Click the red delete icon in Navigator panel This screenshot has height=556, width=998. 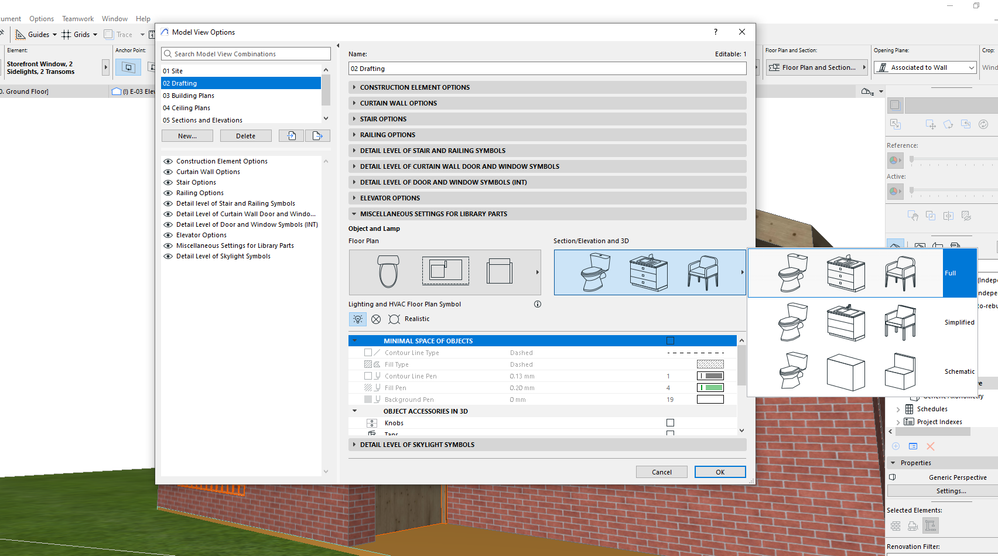click(x=930, y=446)
